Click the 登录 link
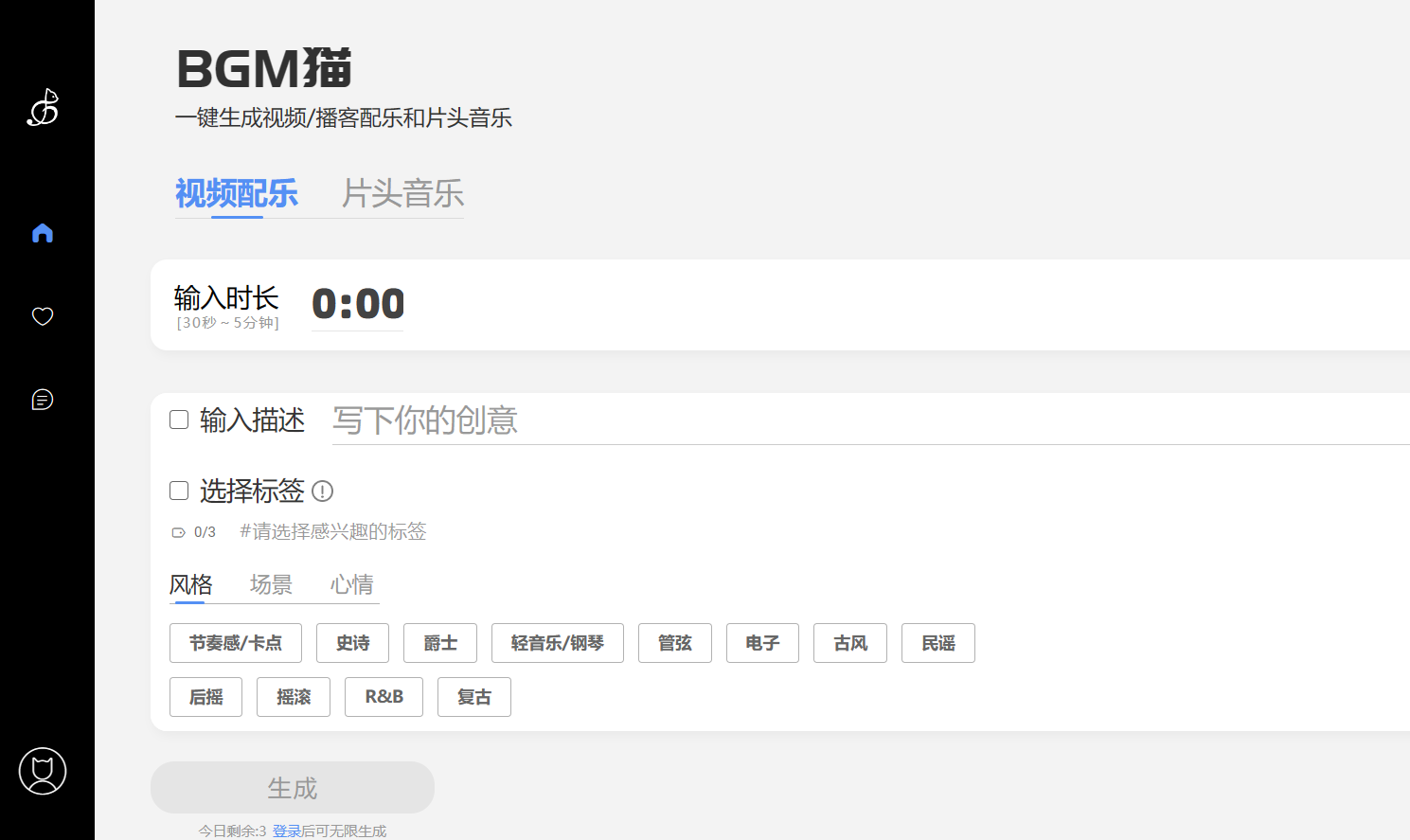The height and width of the screenshot is (840, 1410). point(286,831)
